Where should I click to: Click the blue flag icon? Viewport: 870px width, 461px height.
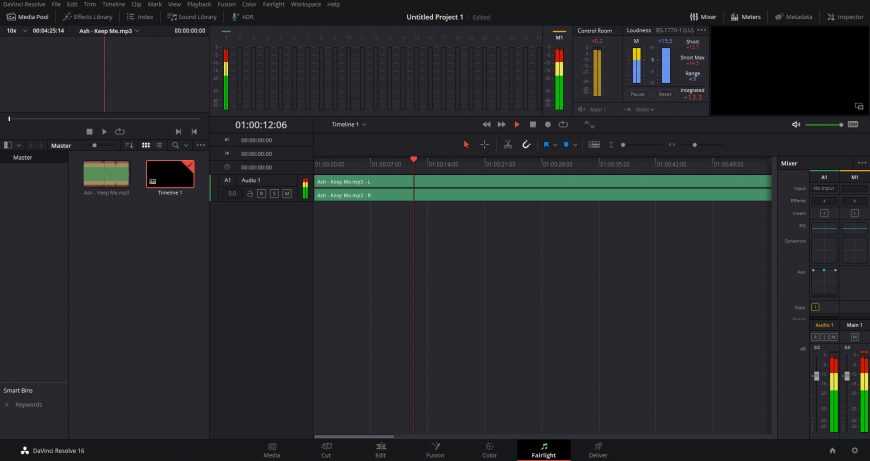(x=547, y=145)
